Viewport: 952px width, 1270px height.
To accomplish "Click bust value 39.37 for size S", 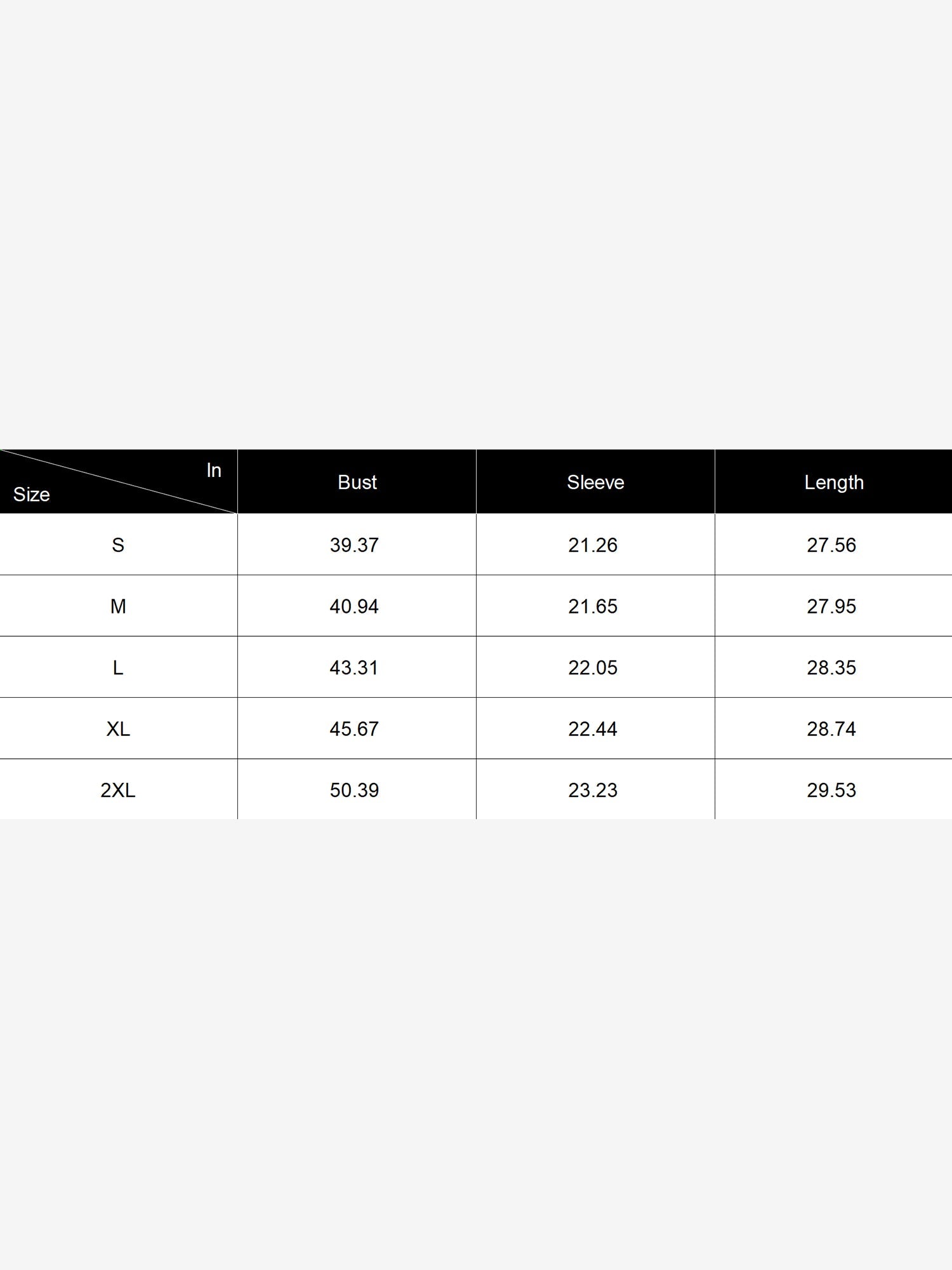I will click(x=354, y=545).
